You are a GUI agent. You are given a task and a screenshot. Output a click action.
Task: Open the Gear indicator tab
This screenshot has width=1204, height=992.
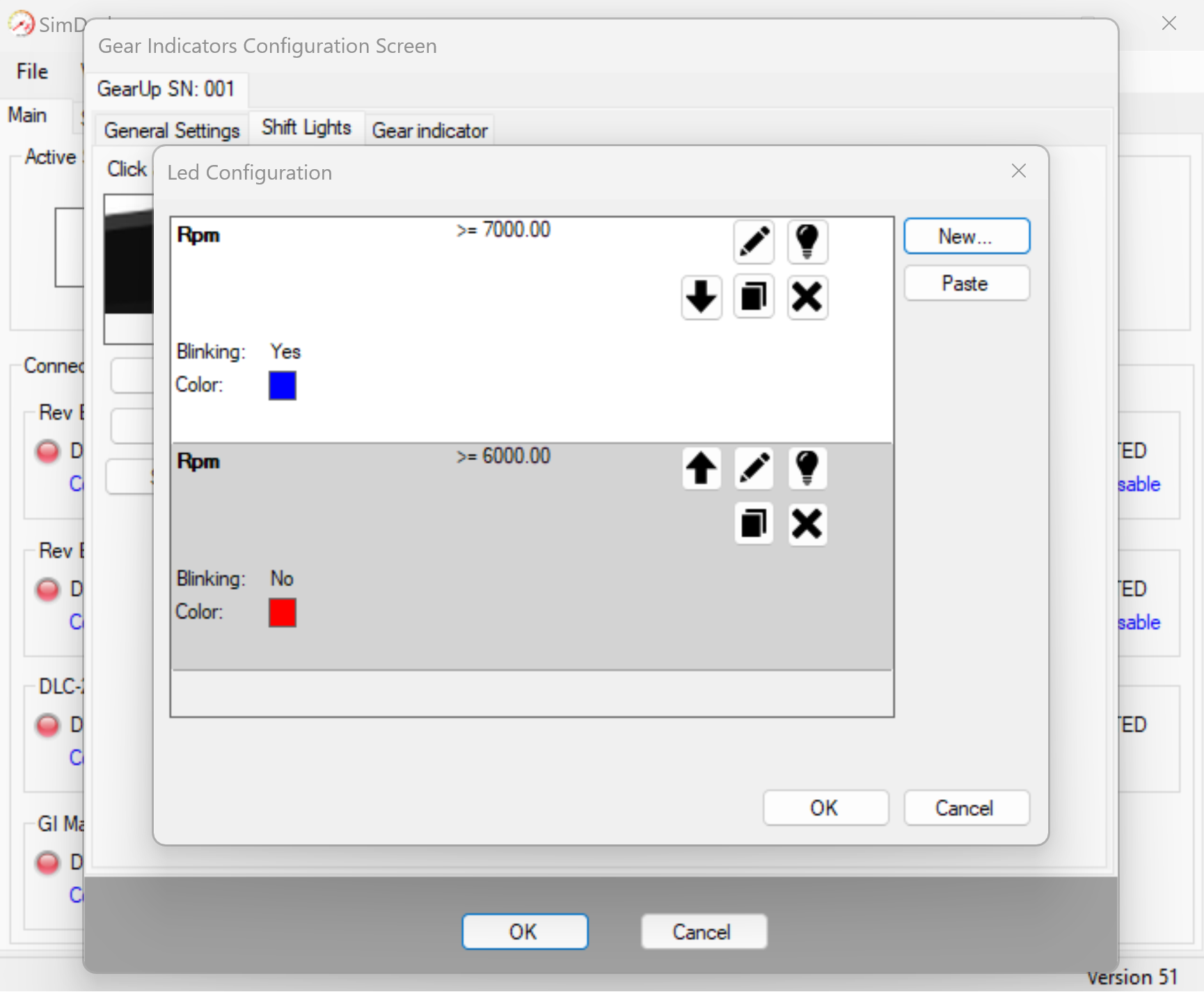429,131
